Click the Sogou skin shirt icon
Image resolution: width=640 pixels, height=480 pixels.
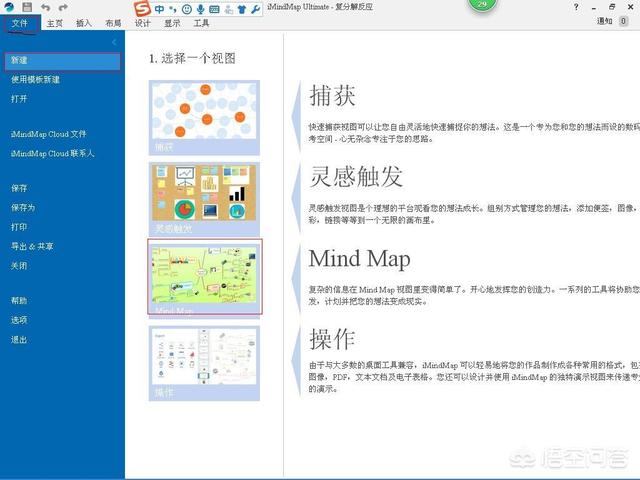[x=243, y=8]
